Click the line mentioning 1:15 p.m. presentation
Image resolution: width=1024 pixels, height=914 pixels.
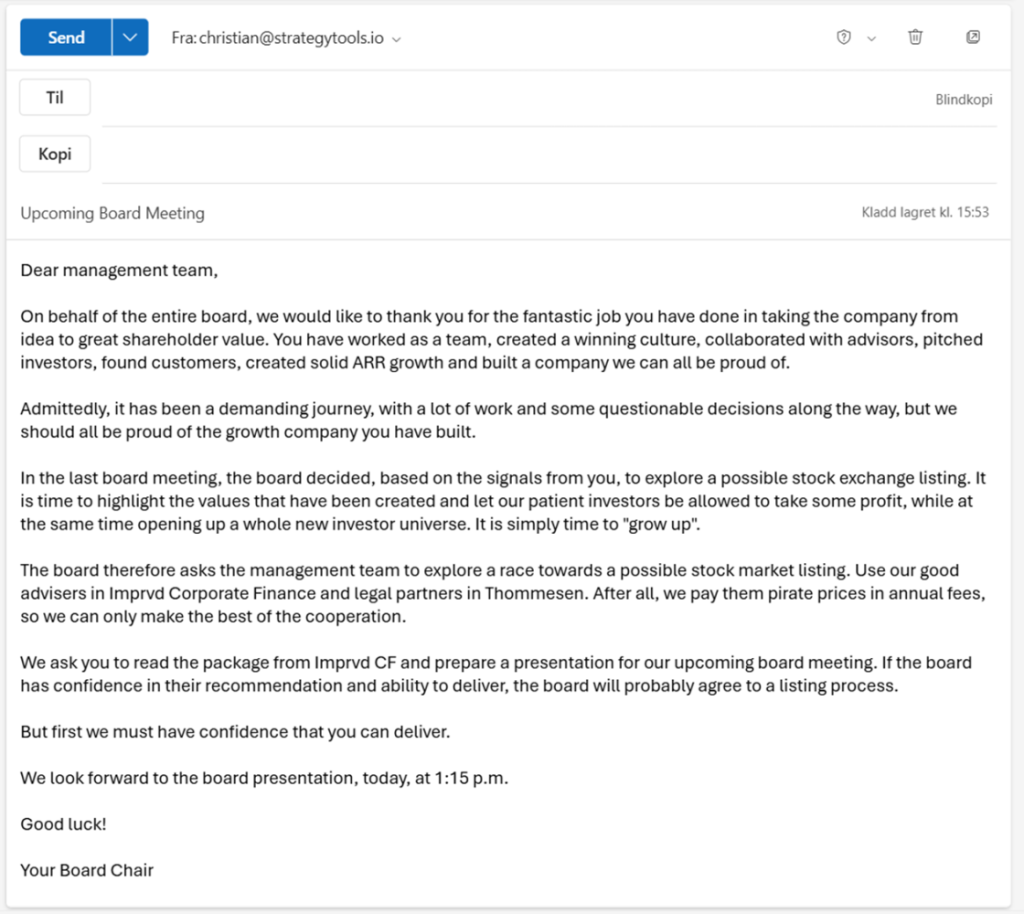coord(264,778)
